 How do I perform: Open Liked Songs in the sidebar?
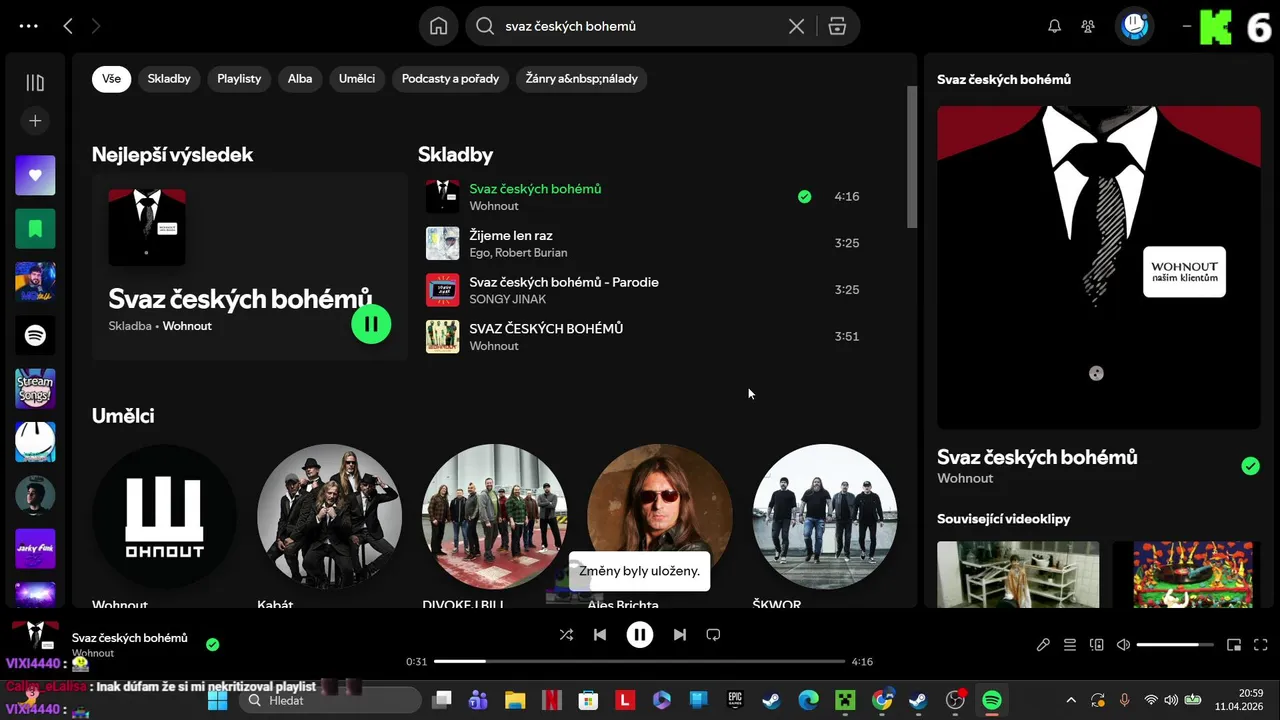pos(35,175)
